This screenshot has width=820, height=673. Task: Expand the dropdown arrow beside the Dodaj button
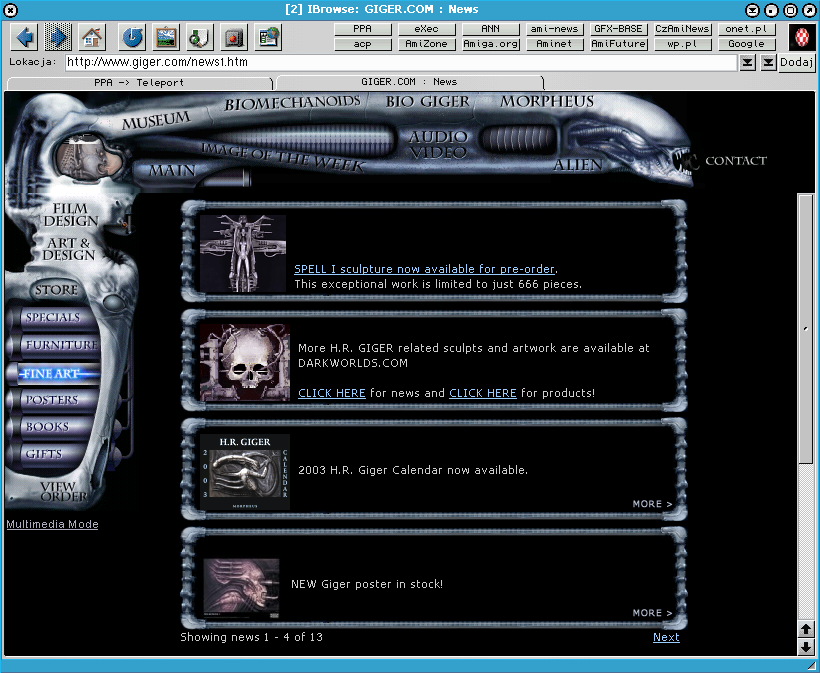pos(768,63)
